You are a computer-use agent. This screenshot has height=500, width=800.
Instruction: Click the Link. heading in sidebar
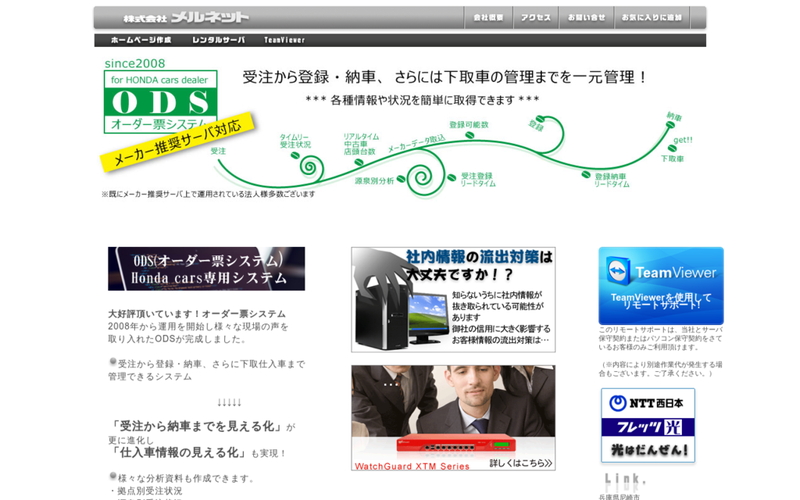pos(625,480)
